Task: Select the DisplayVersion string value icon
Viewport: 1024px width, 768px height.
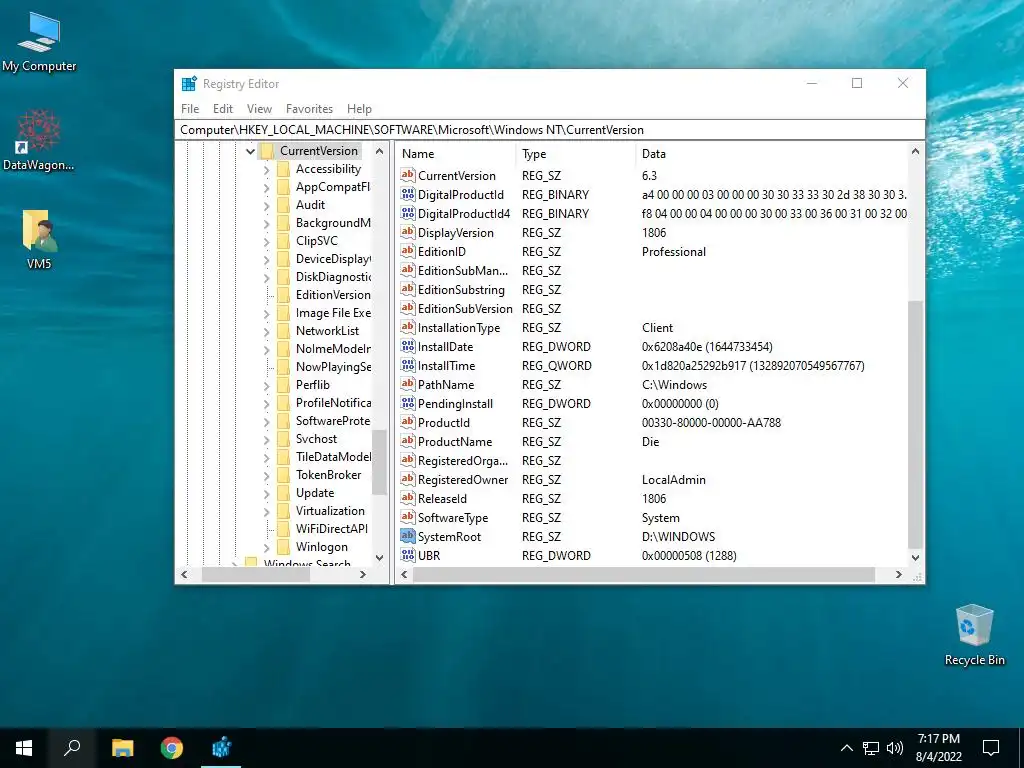Action: 408,232
